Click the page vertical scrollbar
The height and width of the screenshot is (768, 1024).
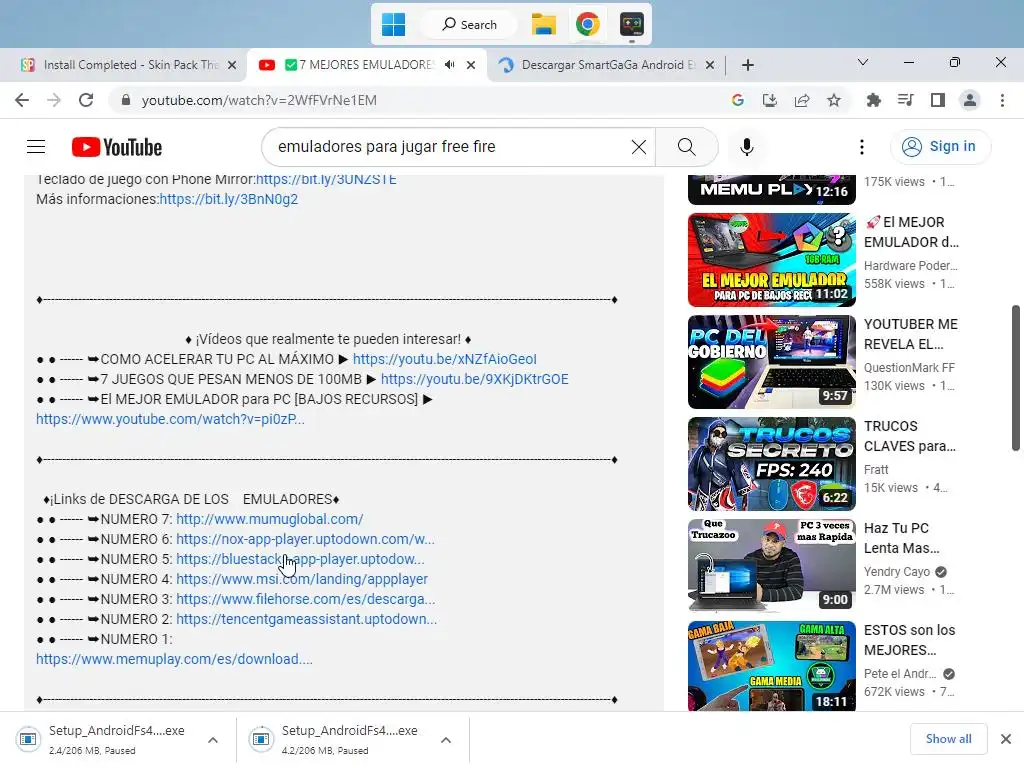[x=1016, y=377]
